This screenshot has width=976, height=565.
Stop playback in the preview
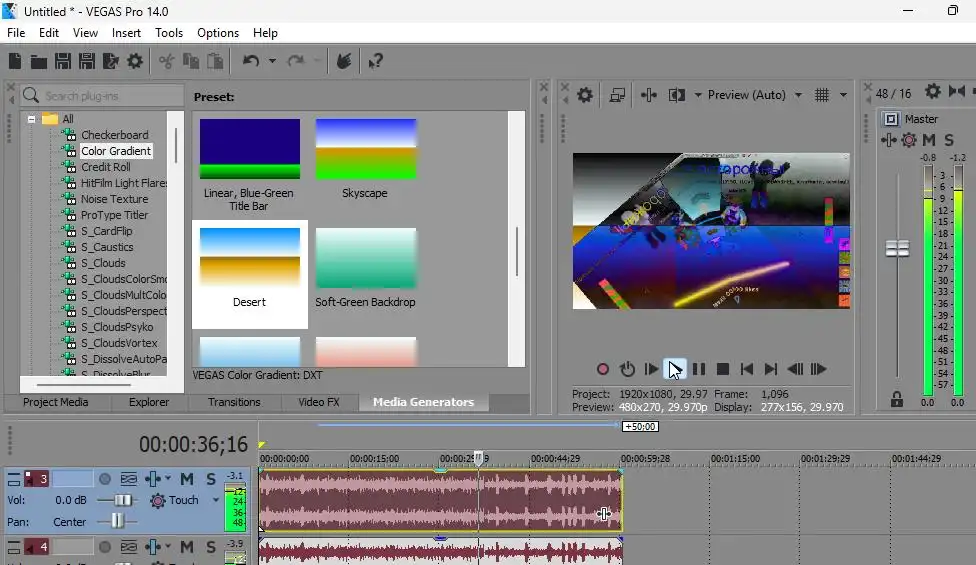click(x=723, y=369)
